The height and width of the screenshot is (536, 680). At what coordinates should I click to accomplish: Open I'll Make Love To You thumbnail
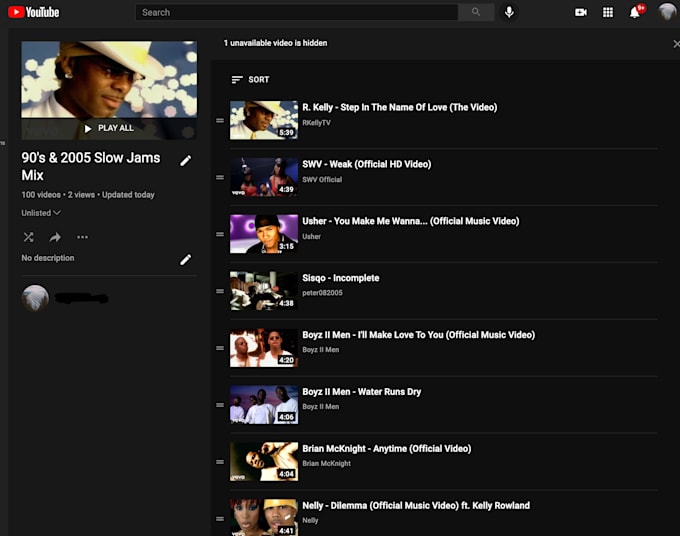pos(264,348)
